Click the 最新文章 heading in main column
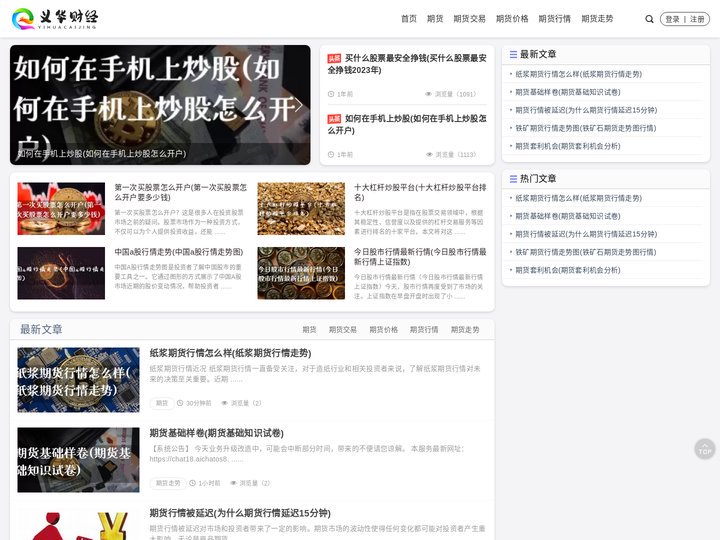Screen dimensions: 720x540 click(x=41, y=329)
